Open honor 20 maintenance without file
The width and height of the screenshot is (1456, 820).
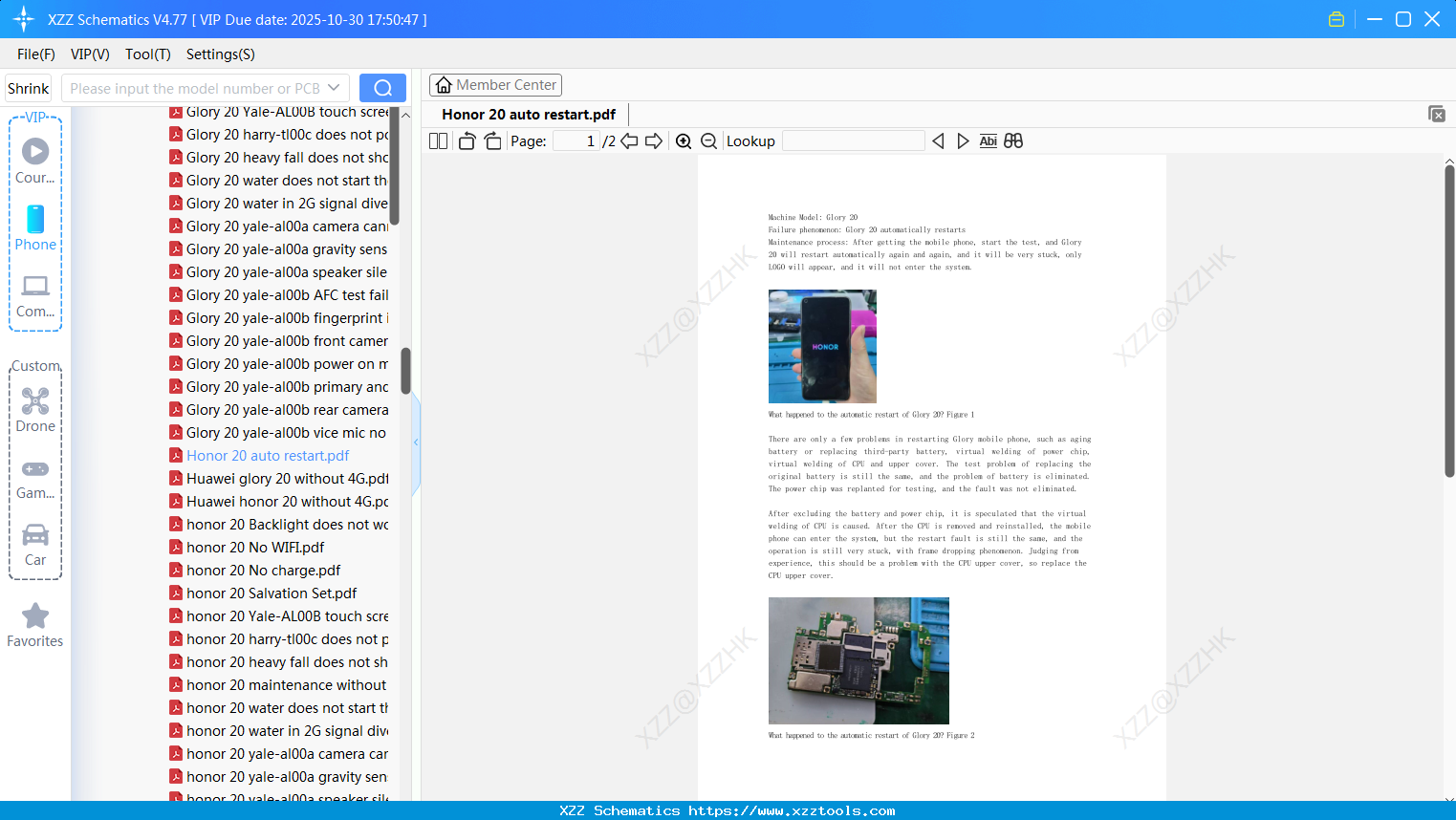tap(279, 685)
